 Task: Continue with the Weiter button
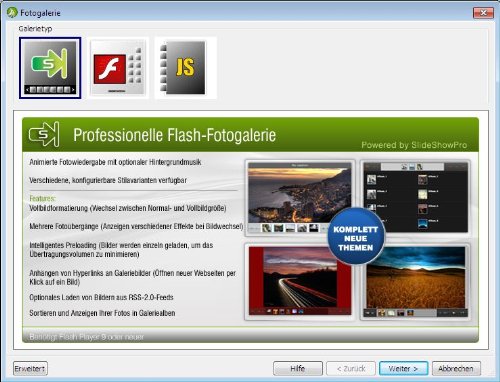[x=403, y=368]
